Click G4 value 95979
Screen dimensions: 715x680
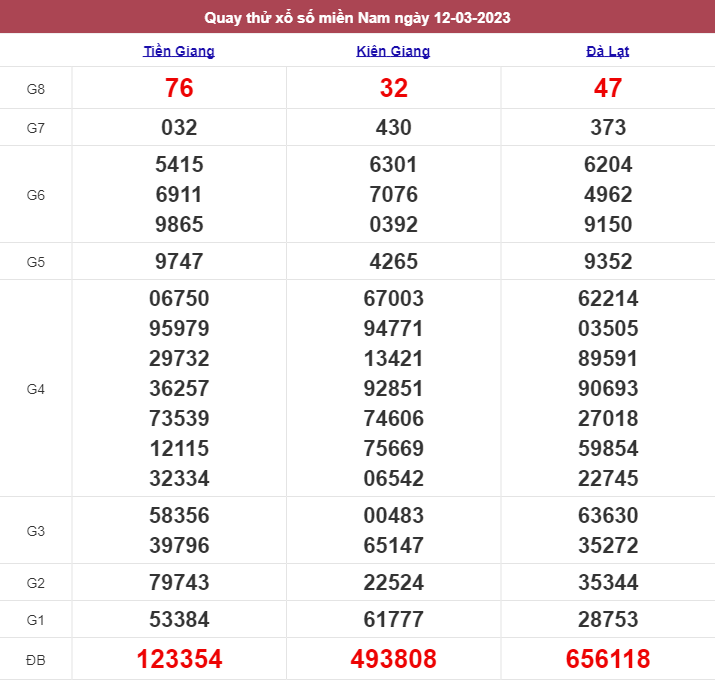pos(179,328)
